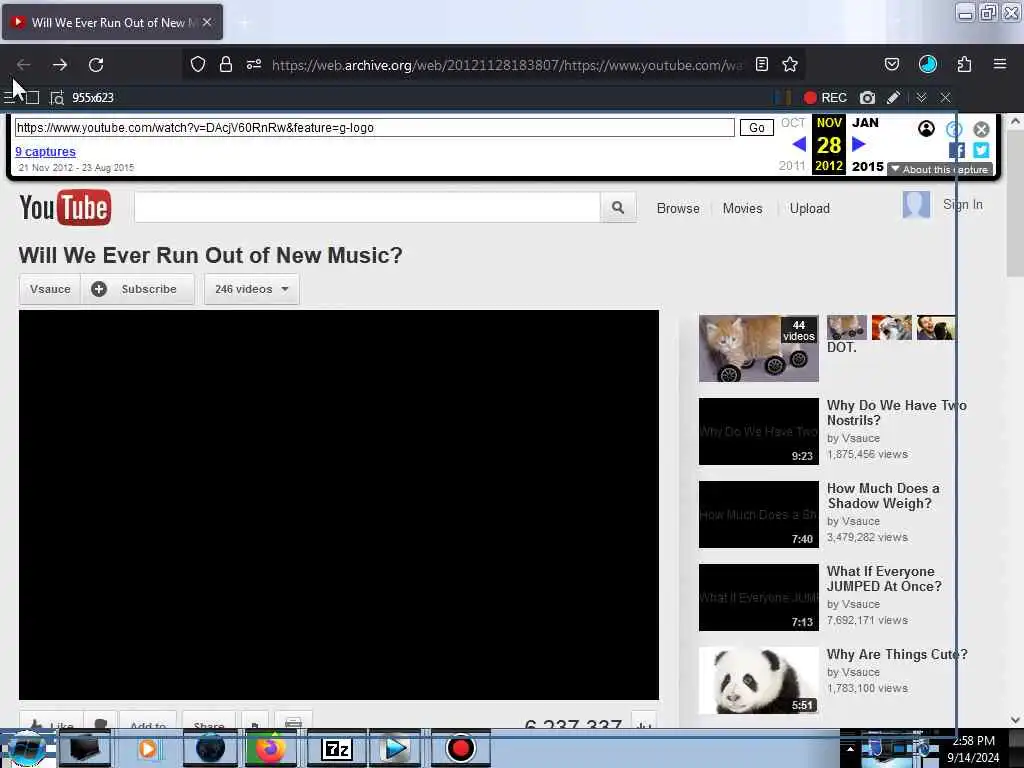
Task: Go to the next capture arrow
Action: point(859,144)
